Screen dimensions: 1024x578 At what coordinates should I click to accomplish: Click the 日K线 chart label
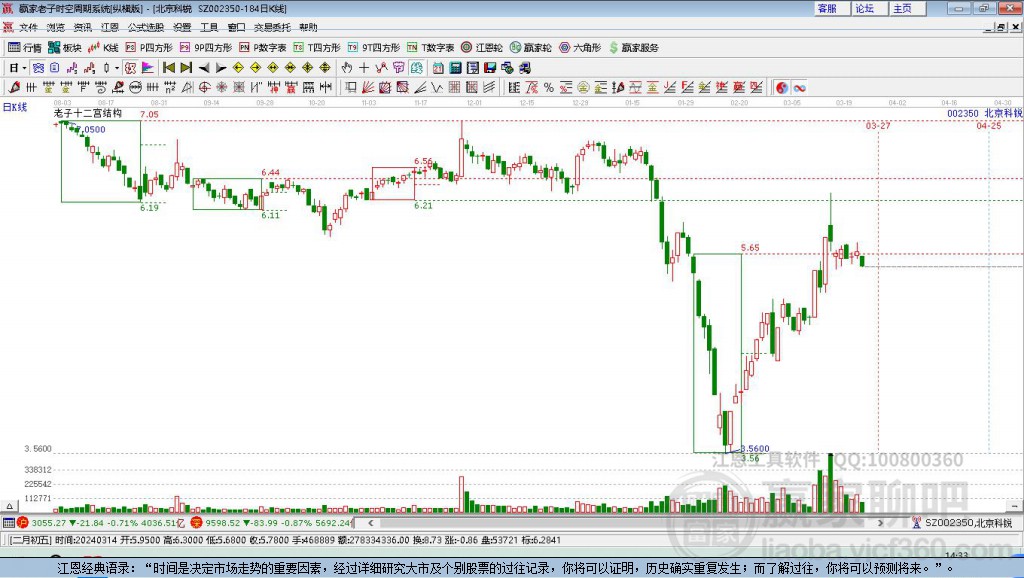coord(15,107)
